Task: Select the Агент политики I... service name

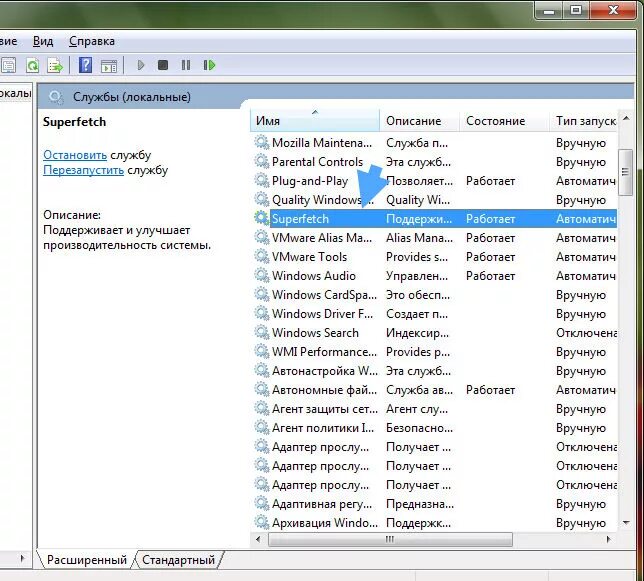Action: click(323, 427)
